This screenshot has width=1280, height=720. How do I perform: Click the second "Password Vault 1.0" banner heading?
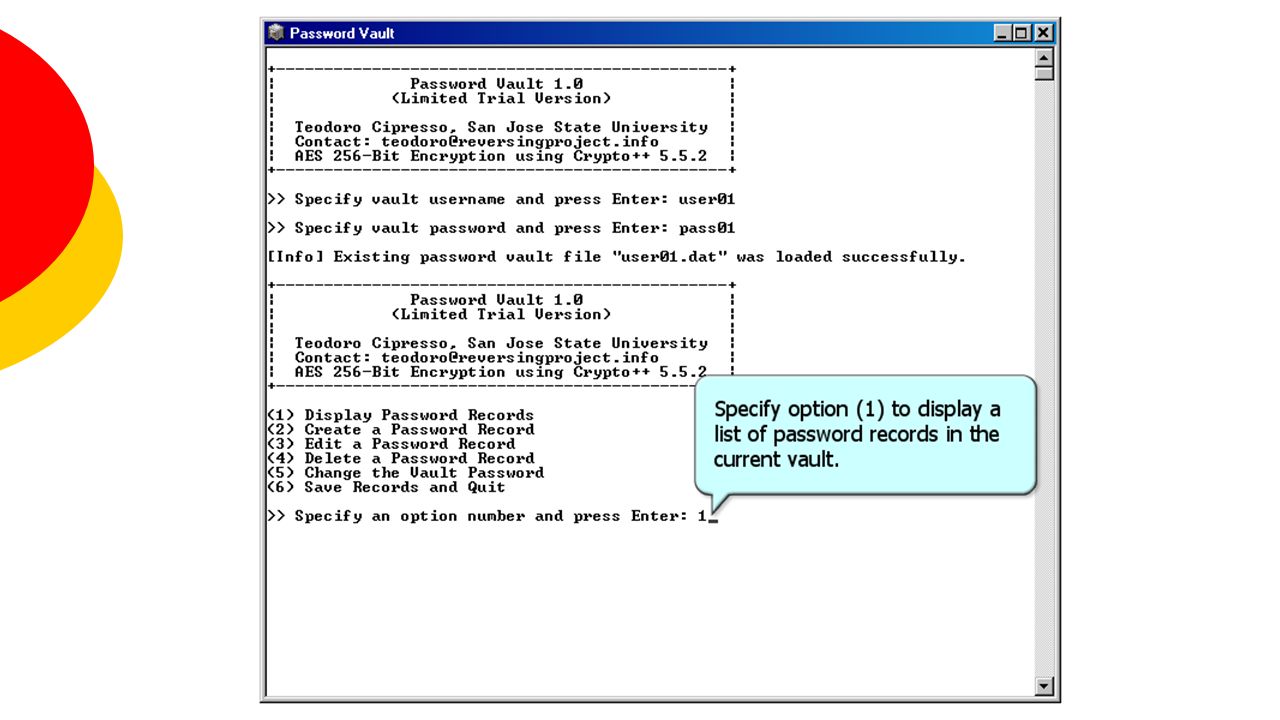(497, 300)
